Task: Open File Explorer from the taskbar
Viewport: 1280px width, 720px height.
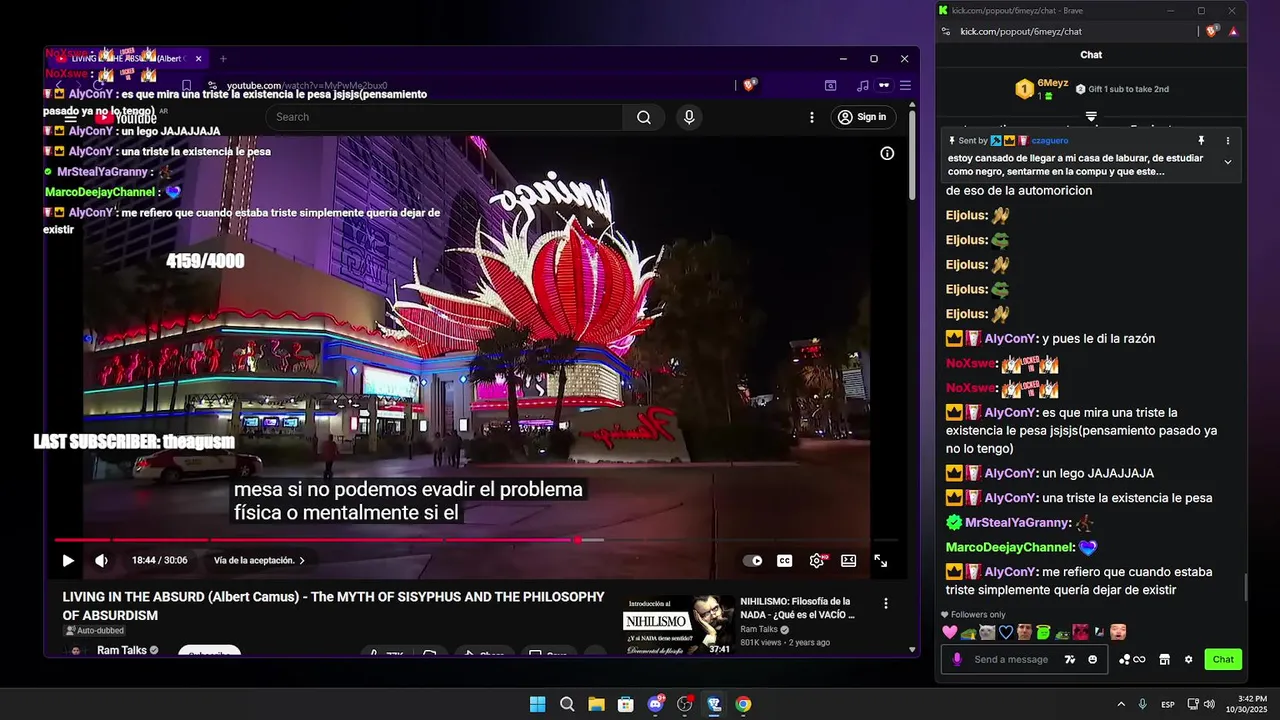Action: click(596, 704)
